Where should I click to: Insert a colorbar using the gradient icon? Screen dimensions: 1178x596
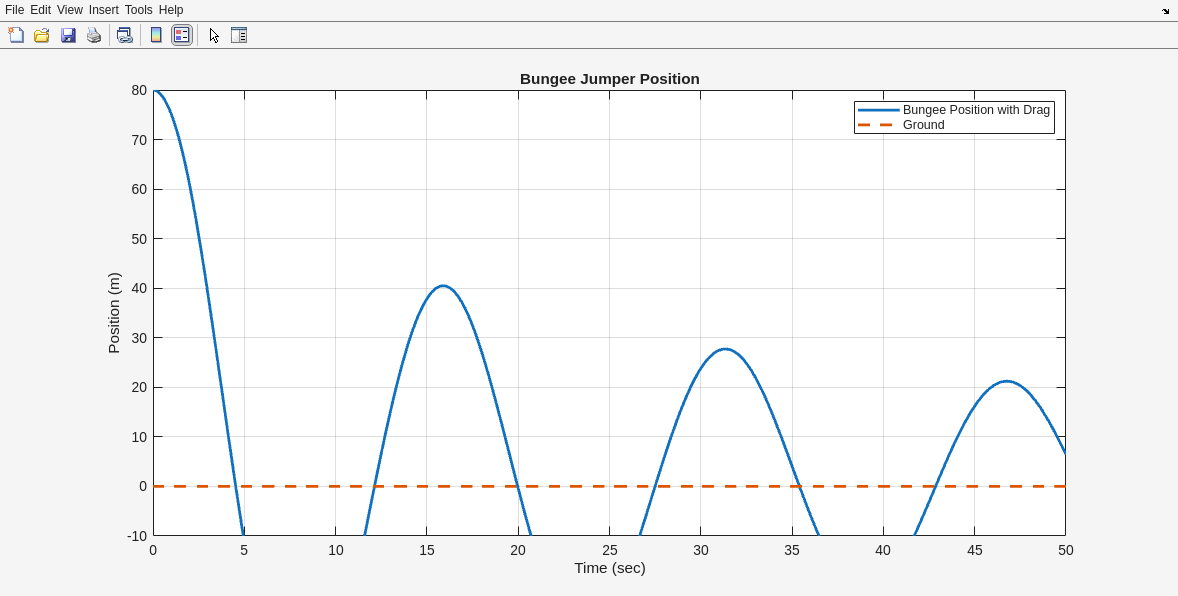tap(156, 35)
